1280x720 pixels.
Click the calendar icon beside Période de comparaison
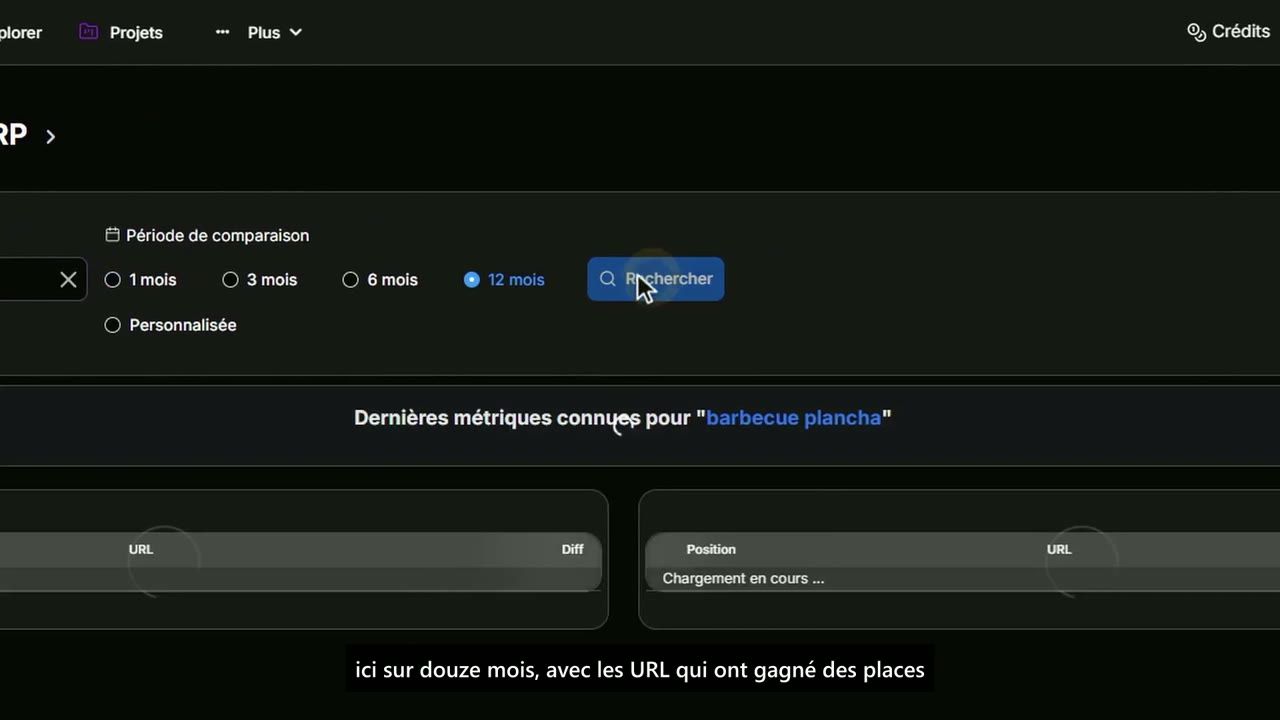(112, 235)
